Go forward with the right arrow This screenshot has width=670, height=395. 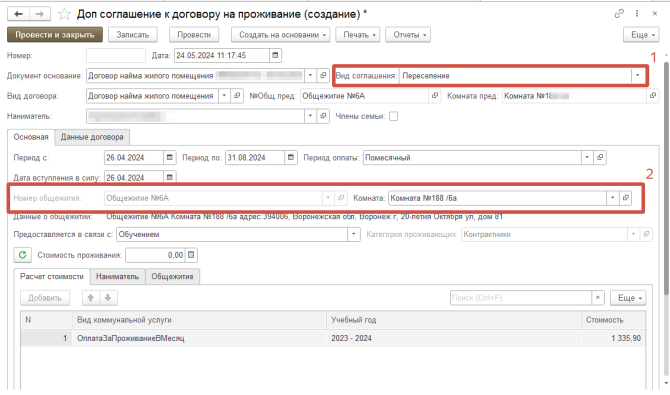[x=40, y=14]
